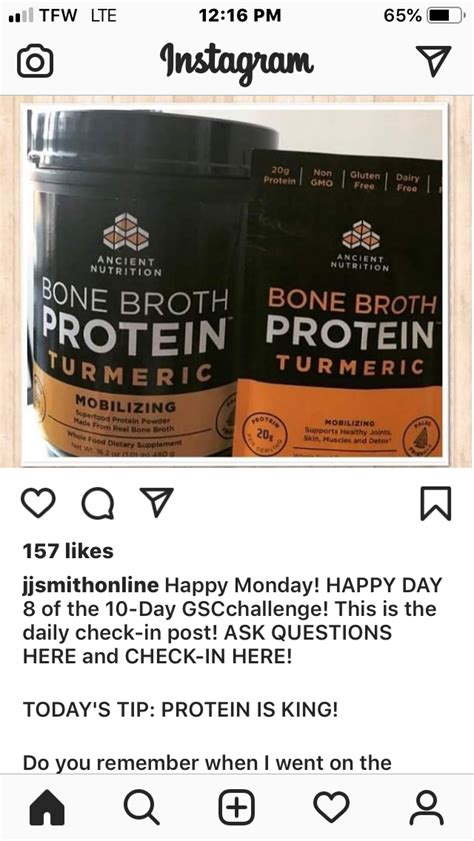Tap the 12:16 PM clock in status bar

(240, 16)
